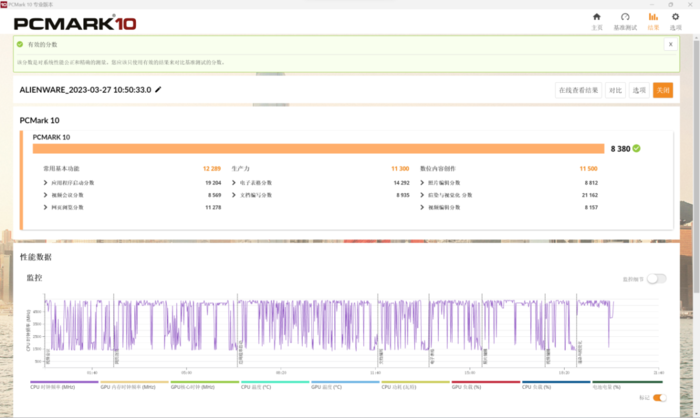Image resolution: width=700 pixels, height=418 pixels.
Task: Click the 12 289 essentials score
Action: click(x=212, y=168)
